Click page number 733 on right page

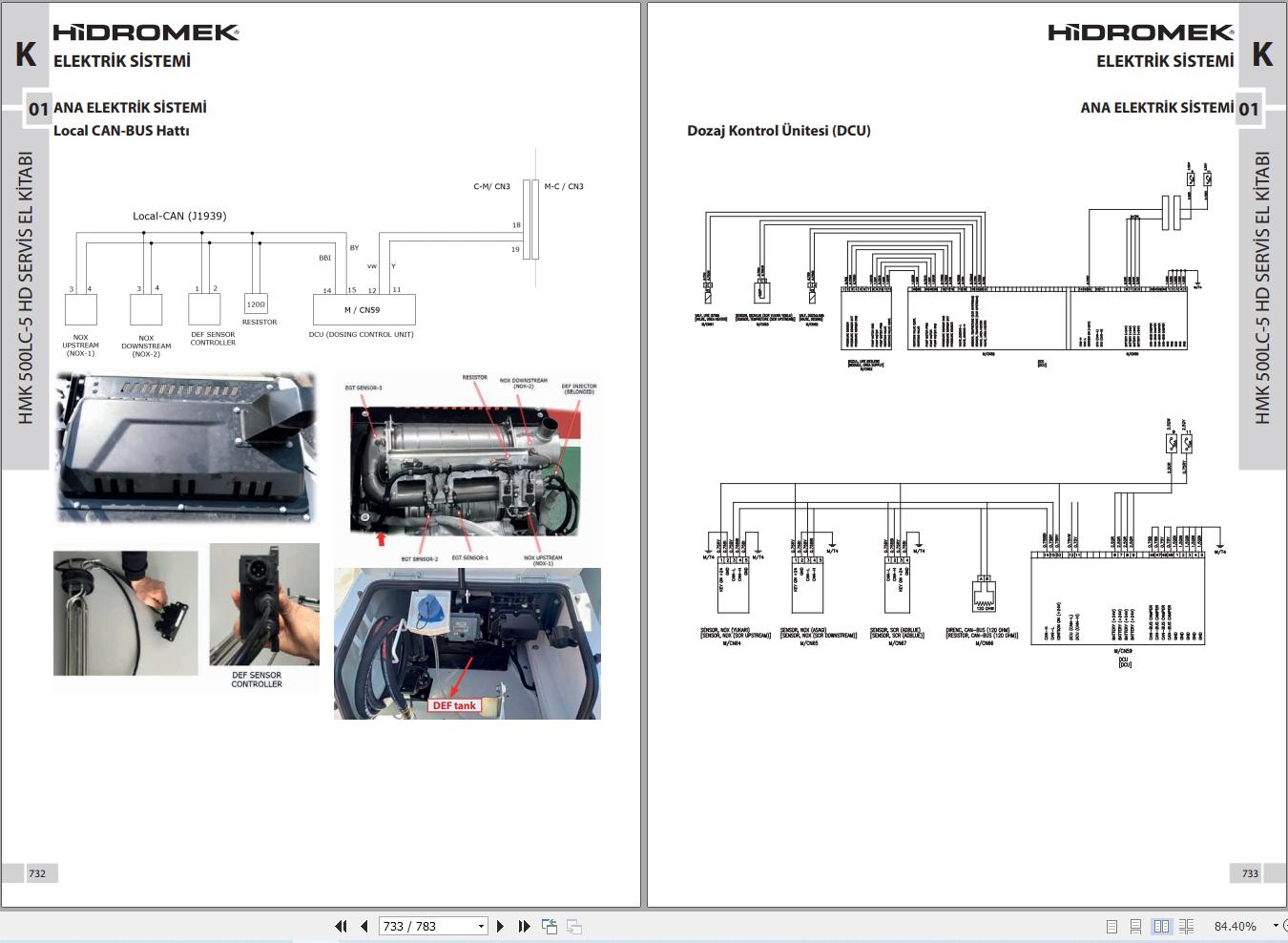point(1250,873)
